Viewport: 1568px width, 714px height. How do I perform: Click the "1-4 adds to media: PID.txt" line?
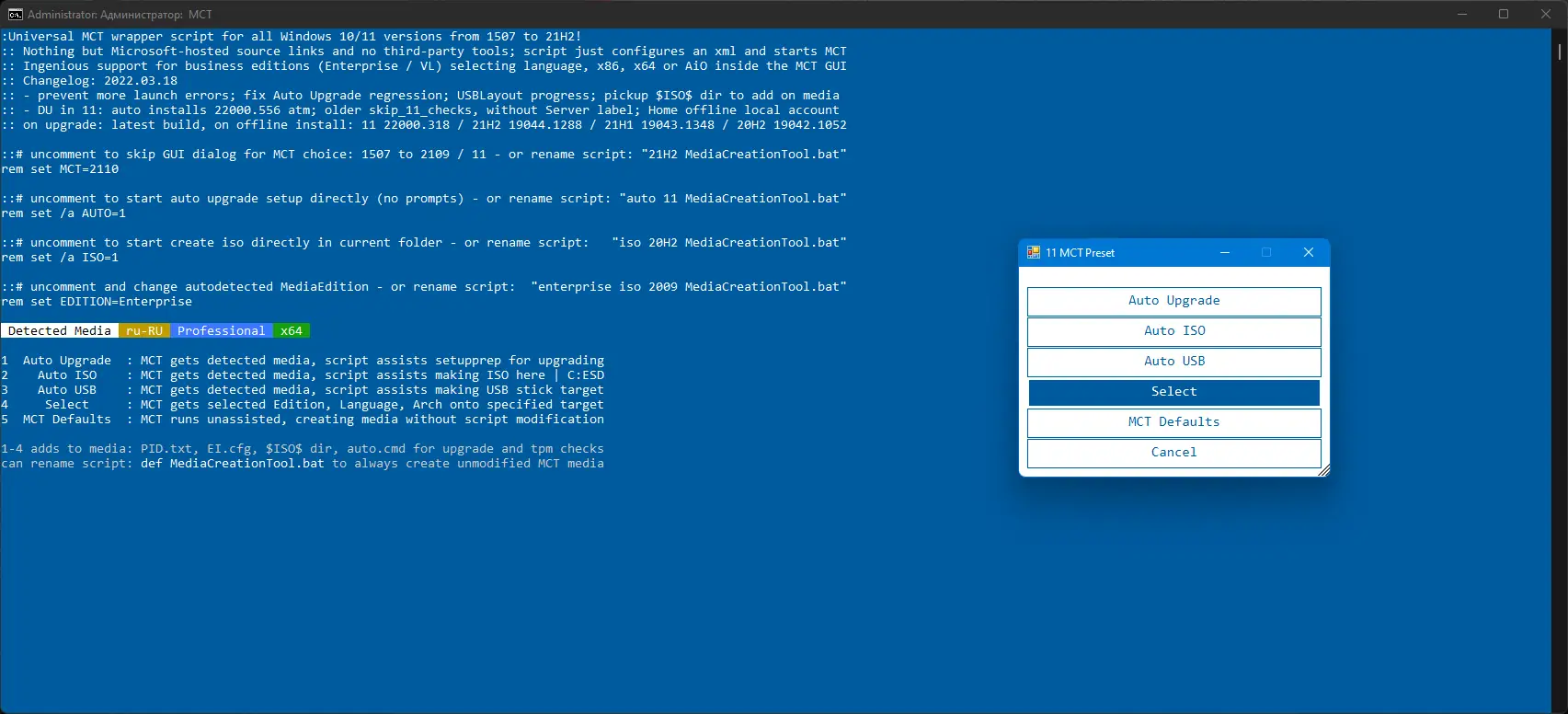(x=303, y=449)
